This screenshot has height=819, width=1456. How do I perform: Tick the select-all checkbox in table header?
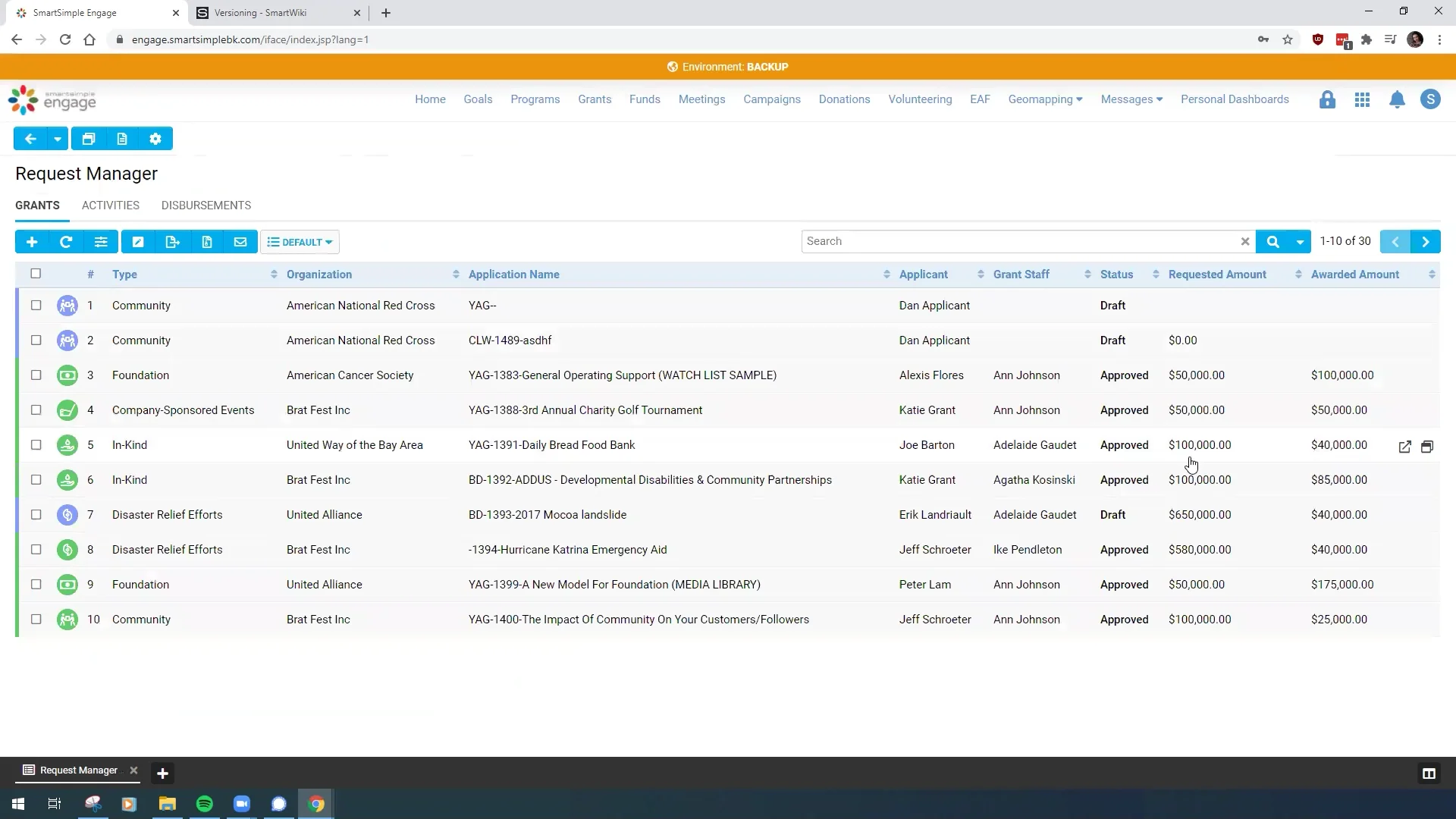[36, 274]
